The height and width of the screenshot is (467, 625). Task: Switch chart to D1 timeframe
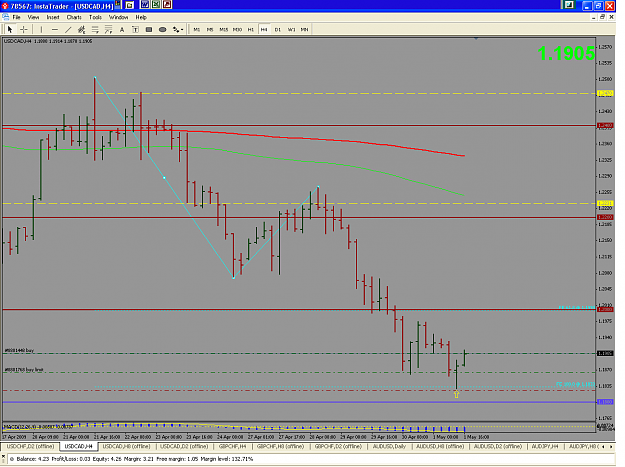pyautogui.click(x=278, y=29)
